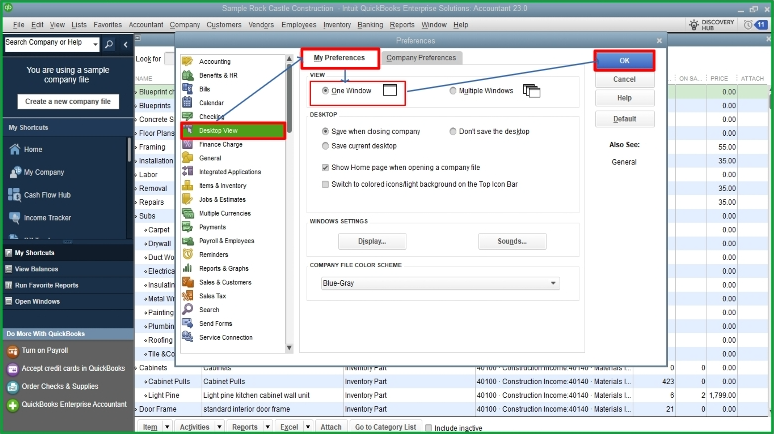Image resolution: width=774 pixels, height=434 pixels.
Task: Toggle Include inactive checkbox
Action: point(428,428)
